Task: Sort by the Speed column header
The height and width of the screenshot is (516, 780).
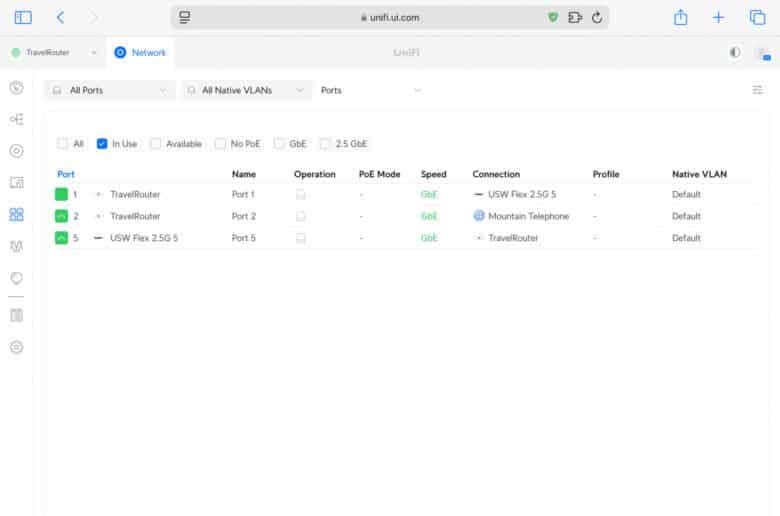Action: [433, 174]
